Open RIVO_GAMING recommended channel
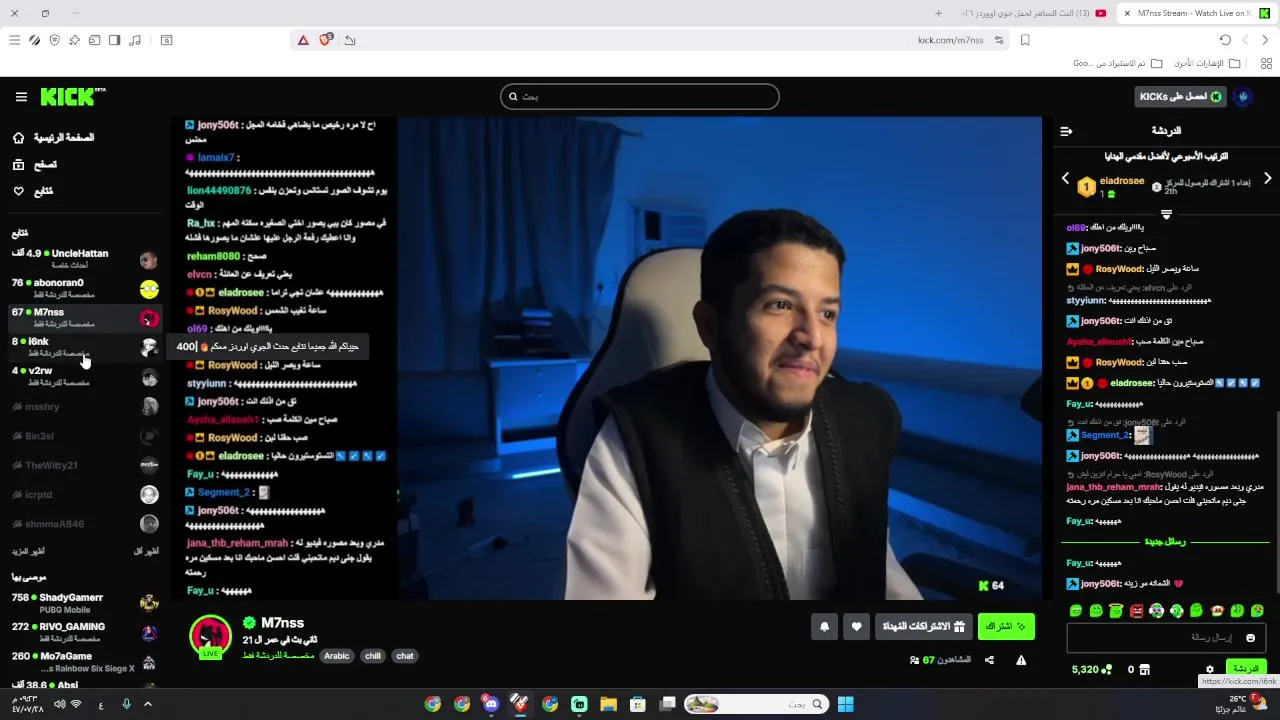This screenshot has width=1280, height=720. point(85,631)
